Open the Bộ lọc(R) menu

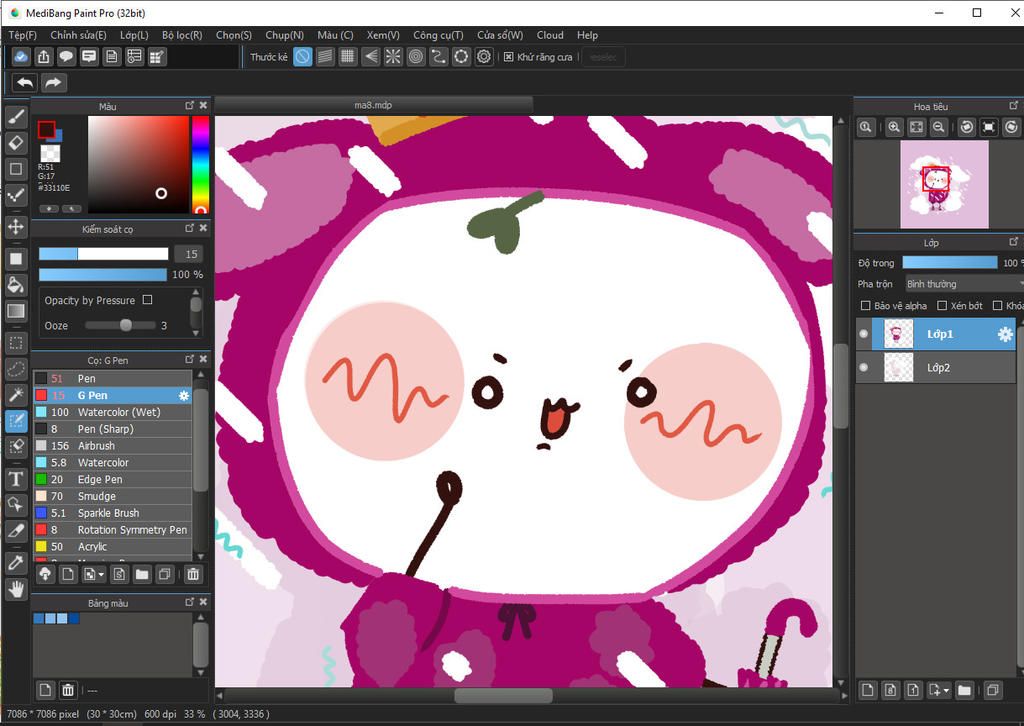click(182, 35)
